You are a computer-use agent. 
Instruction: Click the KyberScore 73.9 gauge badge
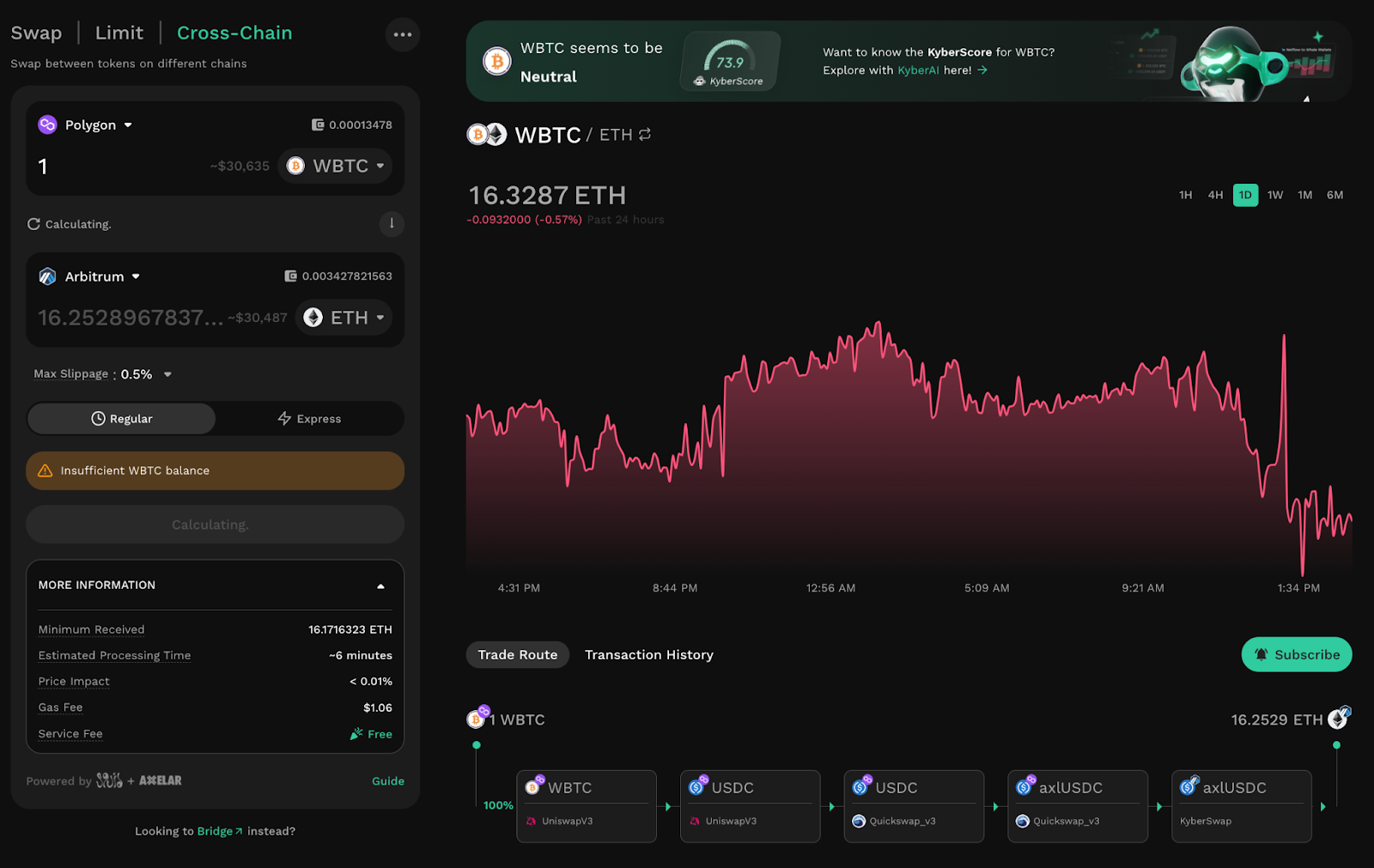[x=729, y=61]
